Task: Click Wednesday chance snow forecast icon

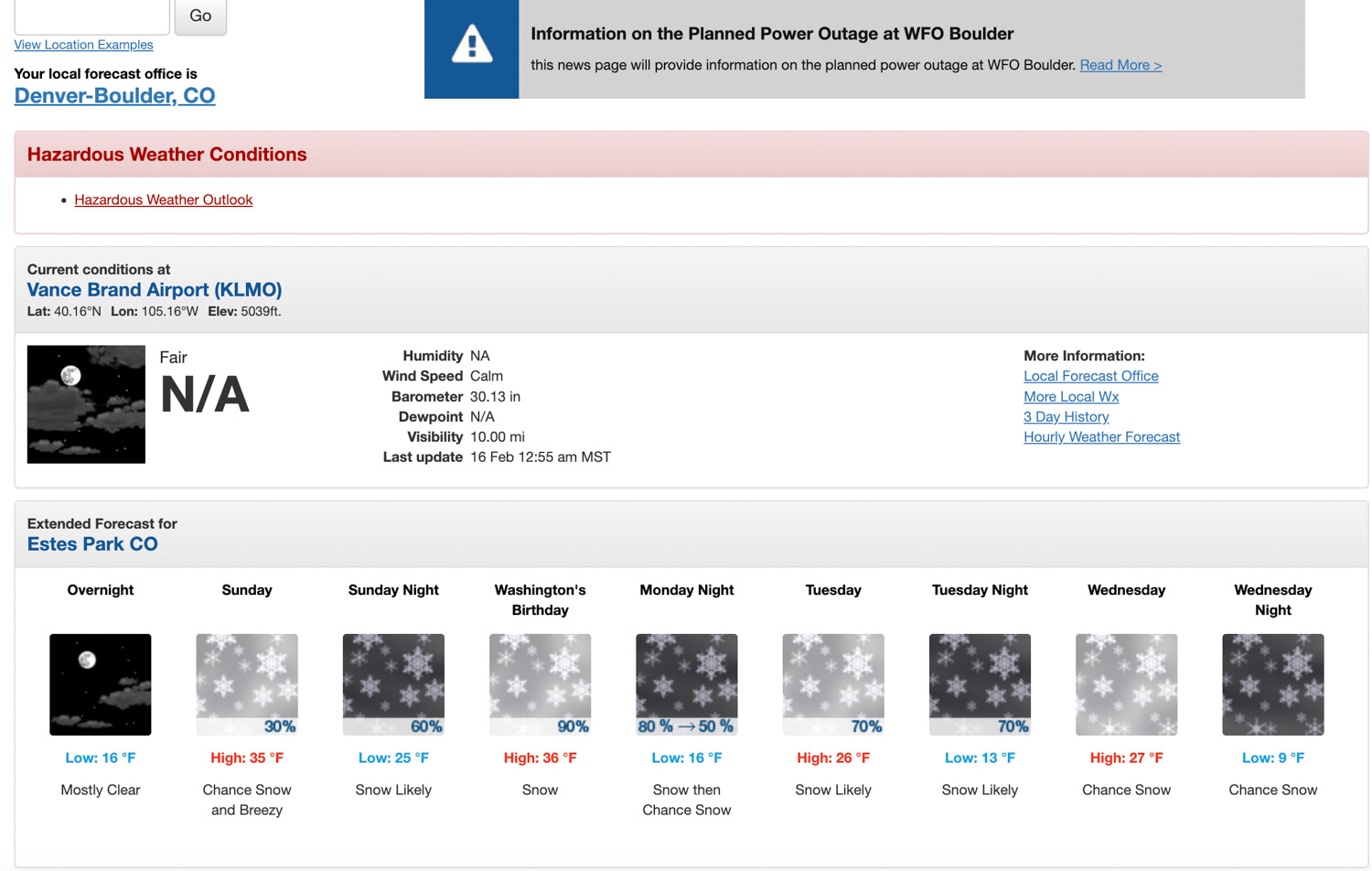Action: pos(1126,684)
